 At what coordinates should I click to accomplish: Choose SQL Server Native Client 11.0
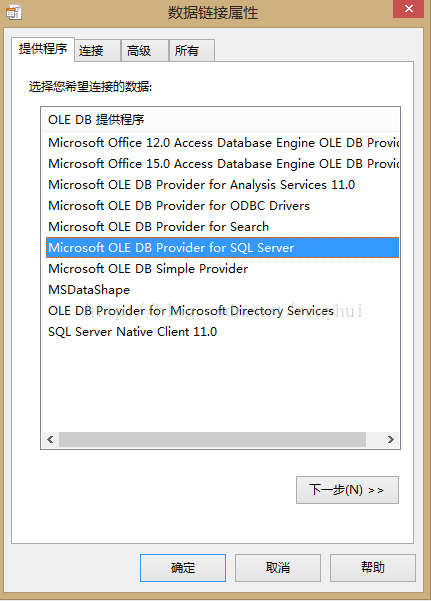[x=222, y=332]
